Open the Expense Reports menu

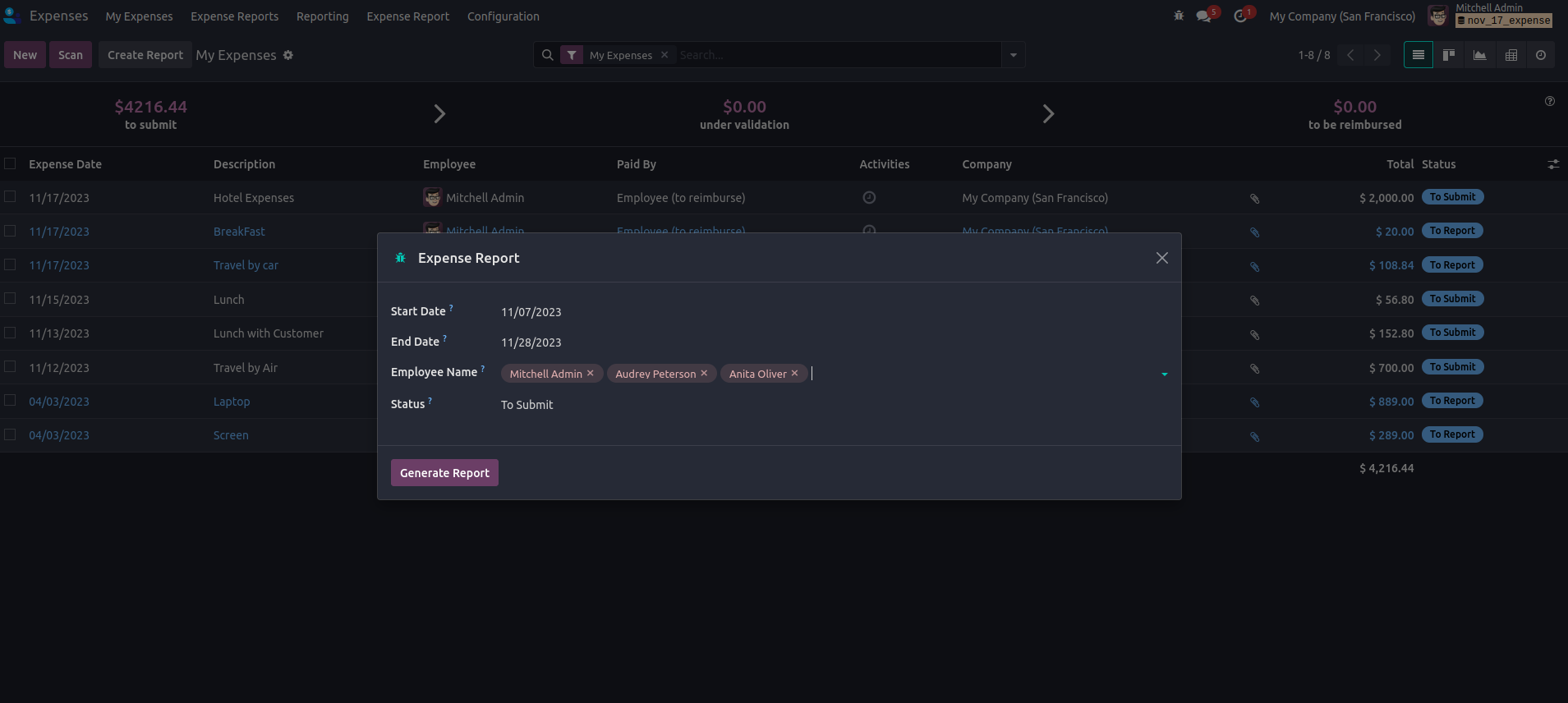(235, 16)
